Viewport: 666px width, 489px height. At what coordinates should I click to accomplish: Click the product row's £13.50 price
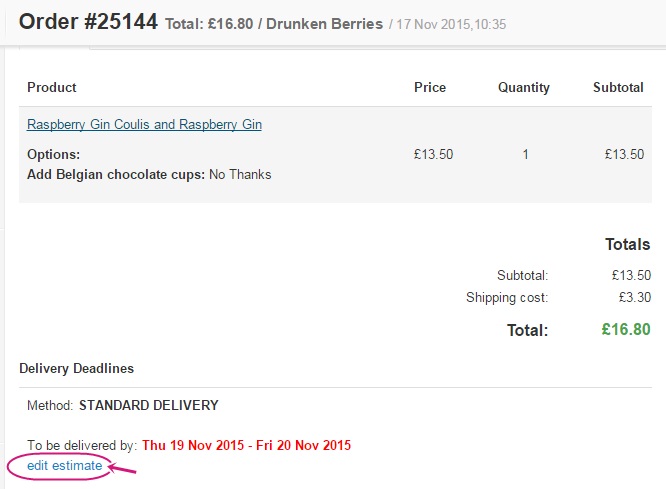click(433, 155)
